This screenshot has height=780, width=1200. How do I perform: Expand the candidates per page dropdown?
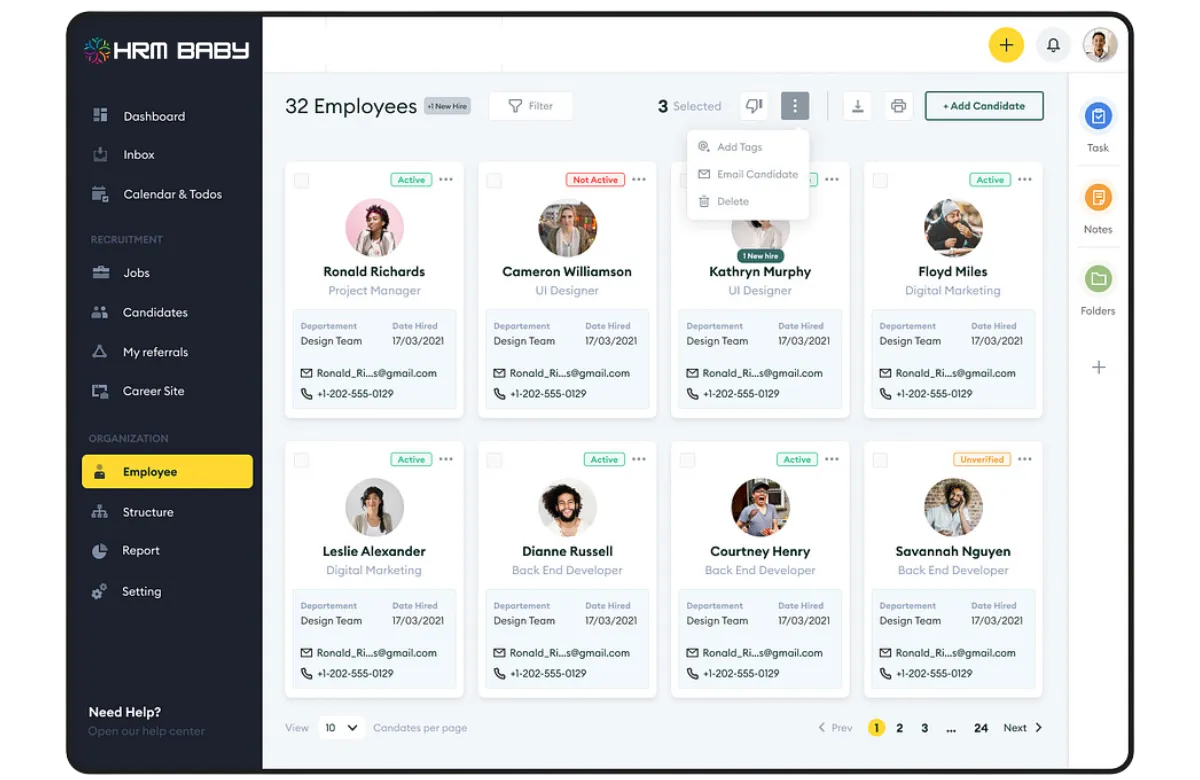click(340, 728)
